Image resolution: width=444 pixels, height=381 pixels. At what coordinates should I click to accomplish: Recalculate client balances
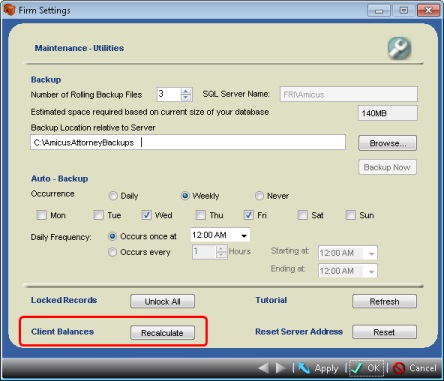coord(162,333)
